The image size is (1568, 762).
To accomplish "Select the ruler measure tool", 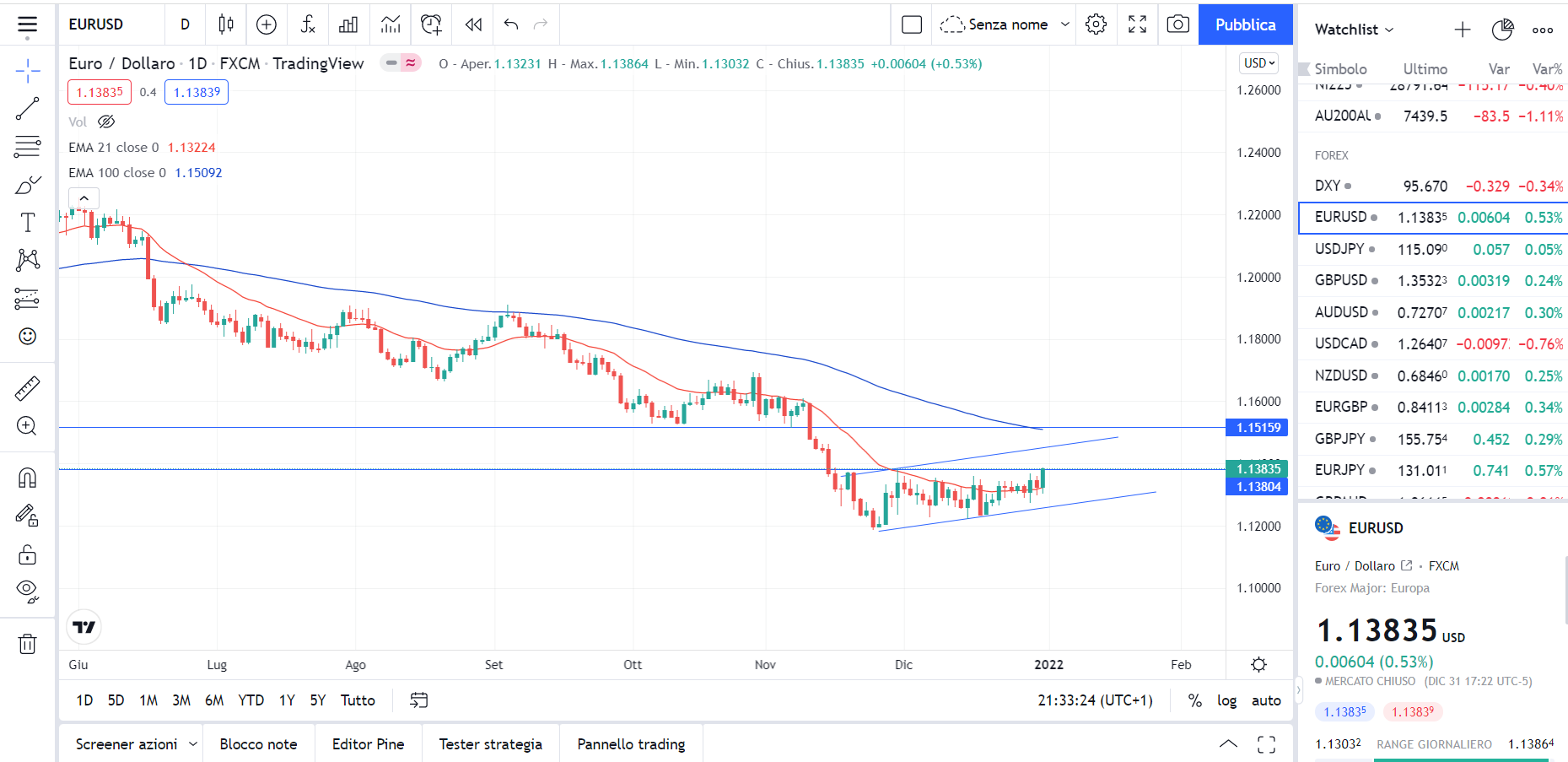I will pyautogui.click(x=27, y=388).
